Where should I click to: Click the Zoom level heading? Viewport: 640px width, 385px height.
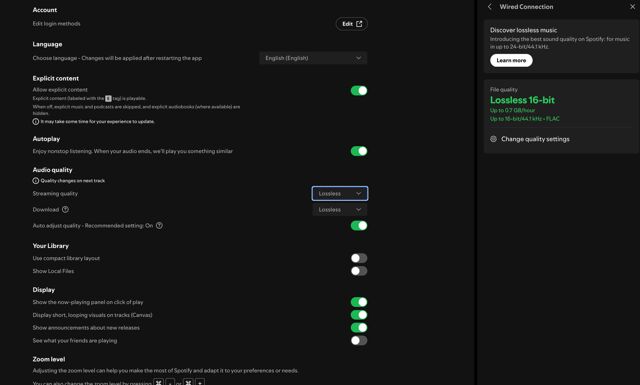coord(49,359)
